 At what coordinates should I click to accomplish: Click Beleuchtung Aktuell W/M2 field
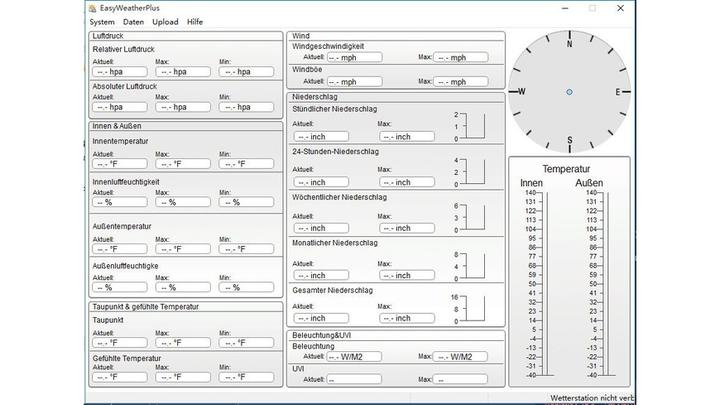coord(354,357)
